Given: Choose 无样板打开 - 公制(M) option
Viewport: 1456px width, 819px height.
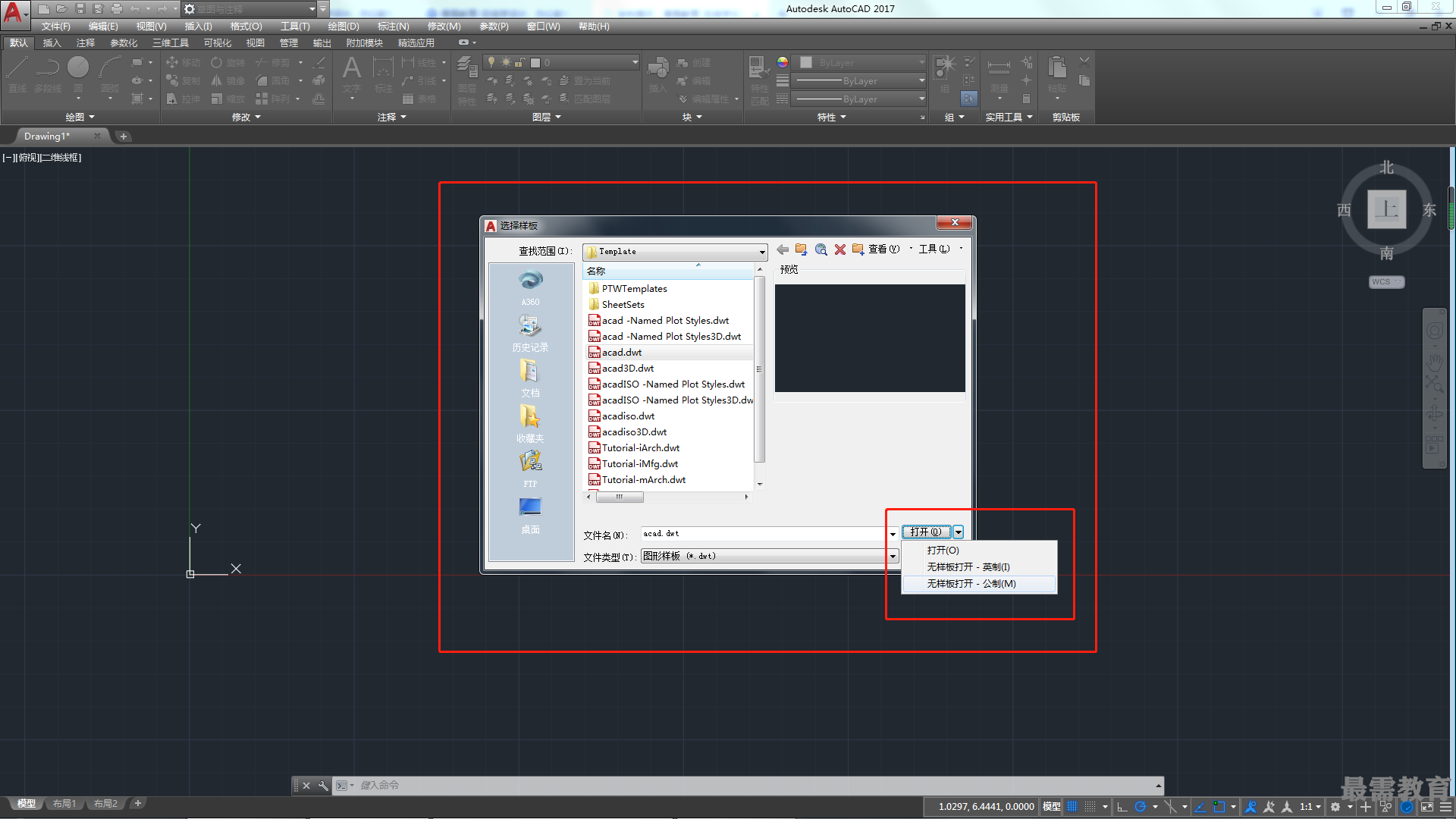Looking at the screenshot, I should (x=979, y=584).
